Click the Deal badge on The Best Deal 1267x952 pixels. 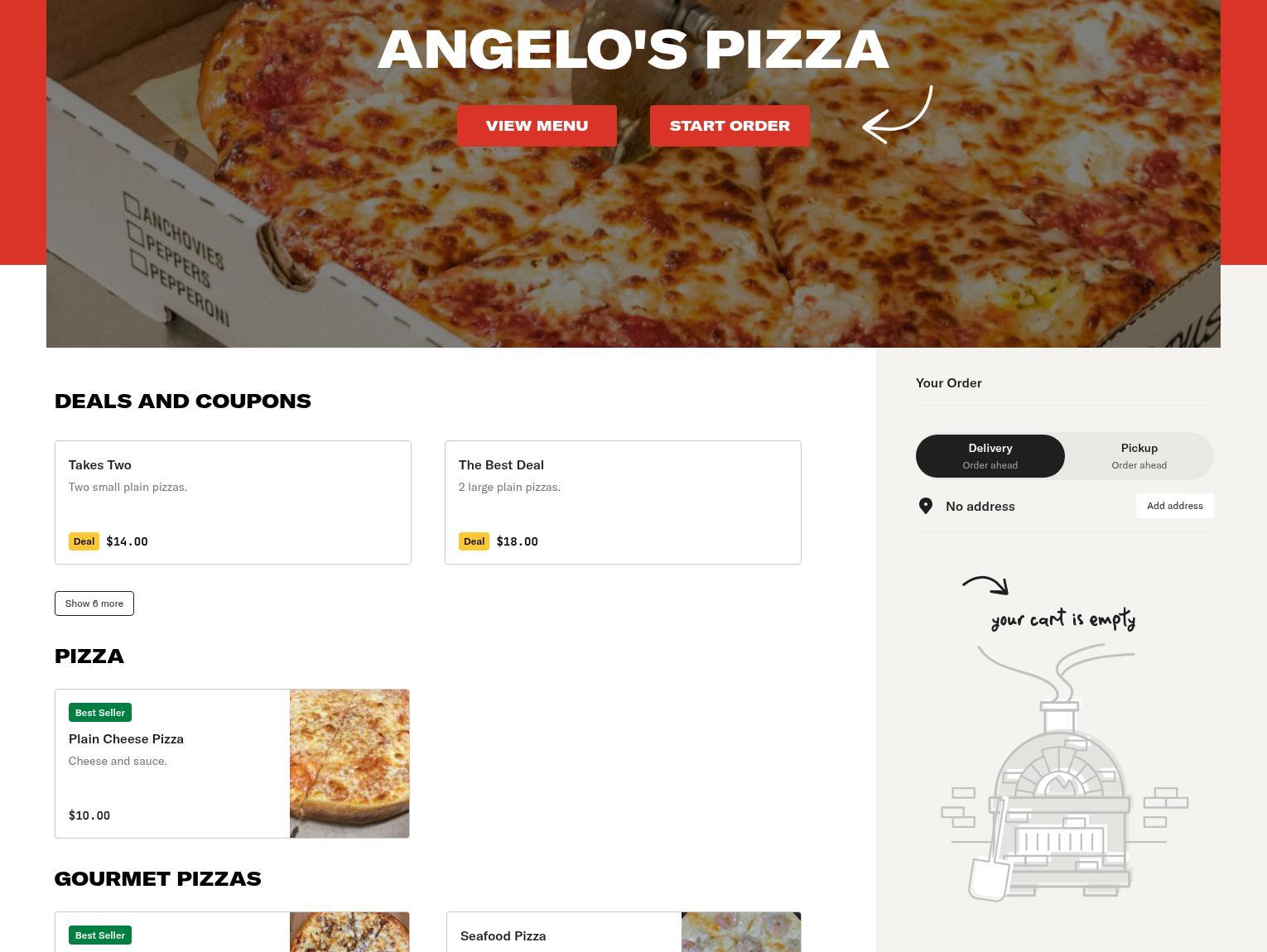[474, 541]
